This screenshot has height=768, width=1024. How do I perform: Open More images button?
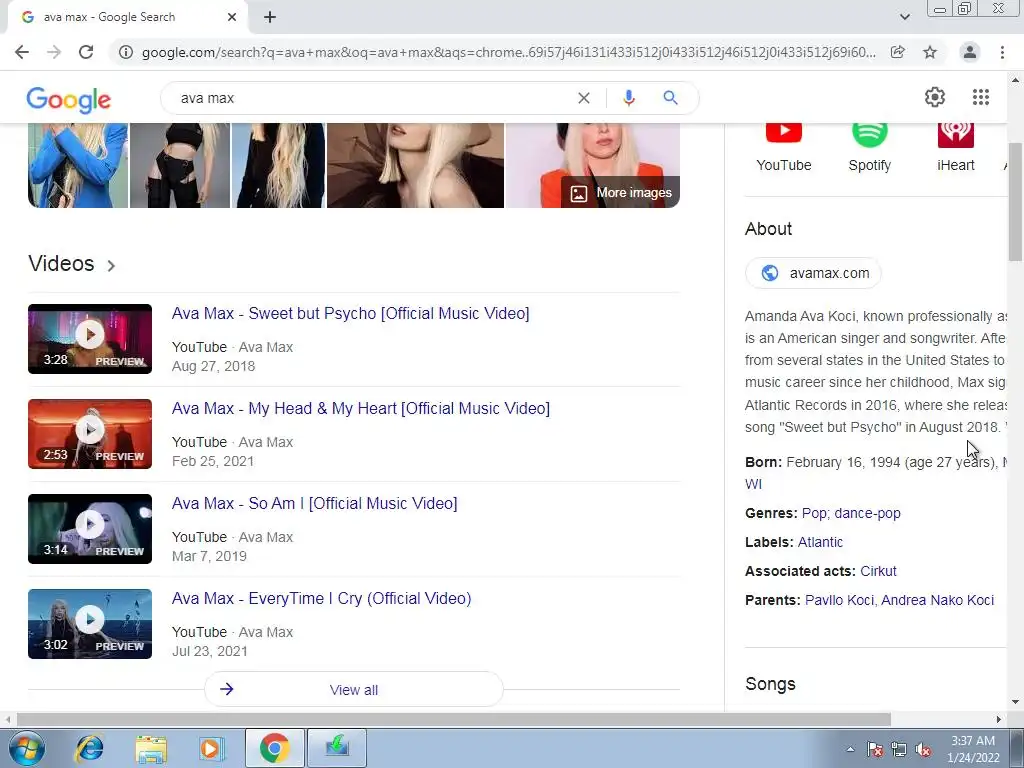(620, 193)
